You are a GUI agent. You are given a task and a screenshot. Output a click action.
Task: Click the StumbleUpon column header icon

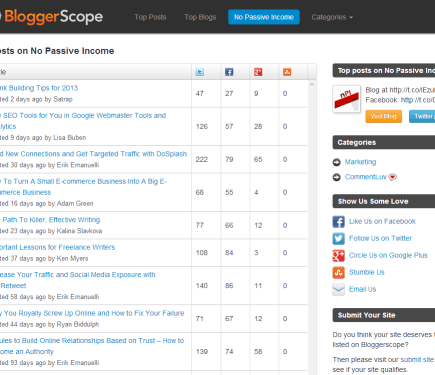(x=287, y=72)
